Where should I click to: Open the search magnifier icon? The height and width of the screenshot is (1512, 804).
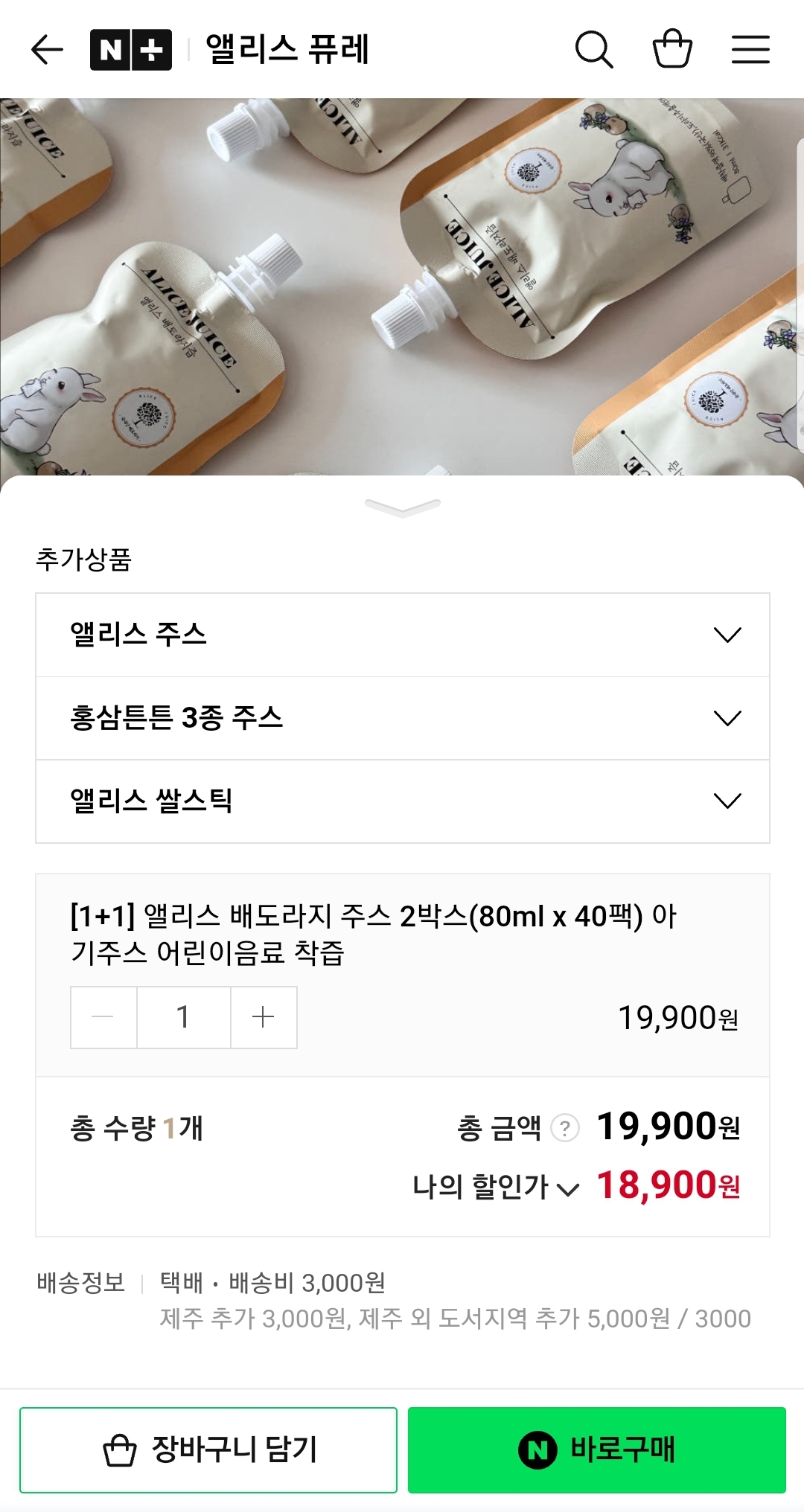pyautogui.click(x=594, y=50)
